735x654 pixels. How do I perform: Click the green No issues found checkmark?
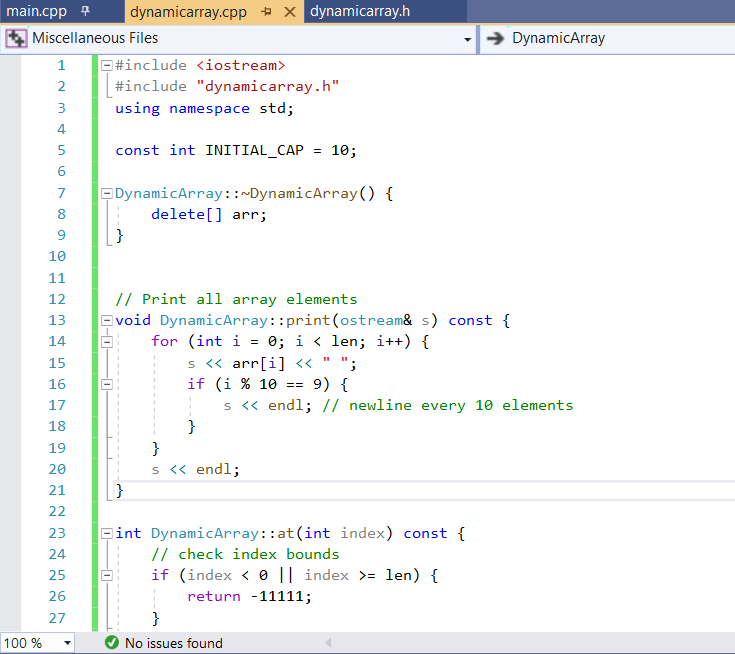point(112,642)
